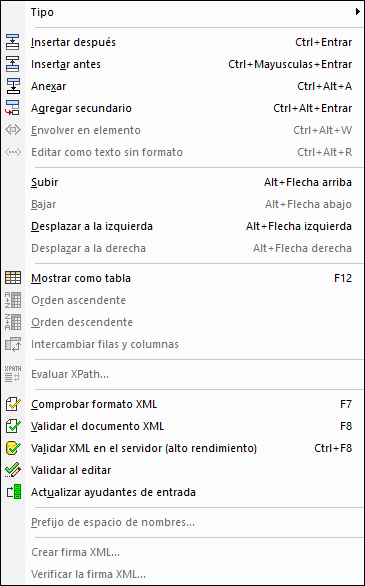Toggle Validar al editar option
This screenshot has width=365, height=586.
click(x=190, y=470)
